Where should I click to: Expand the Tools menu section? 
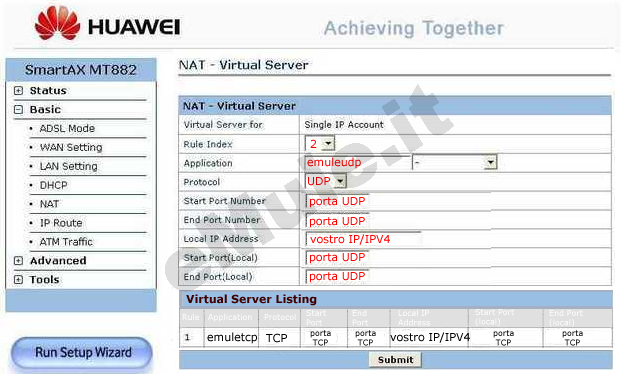[x=18, y=280]
